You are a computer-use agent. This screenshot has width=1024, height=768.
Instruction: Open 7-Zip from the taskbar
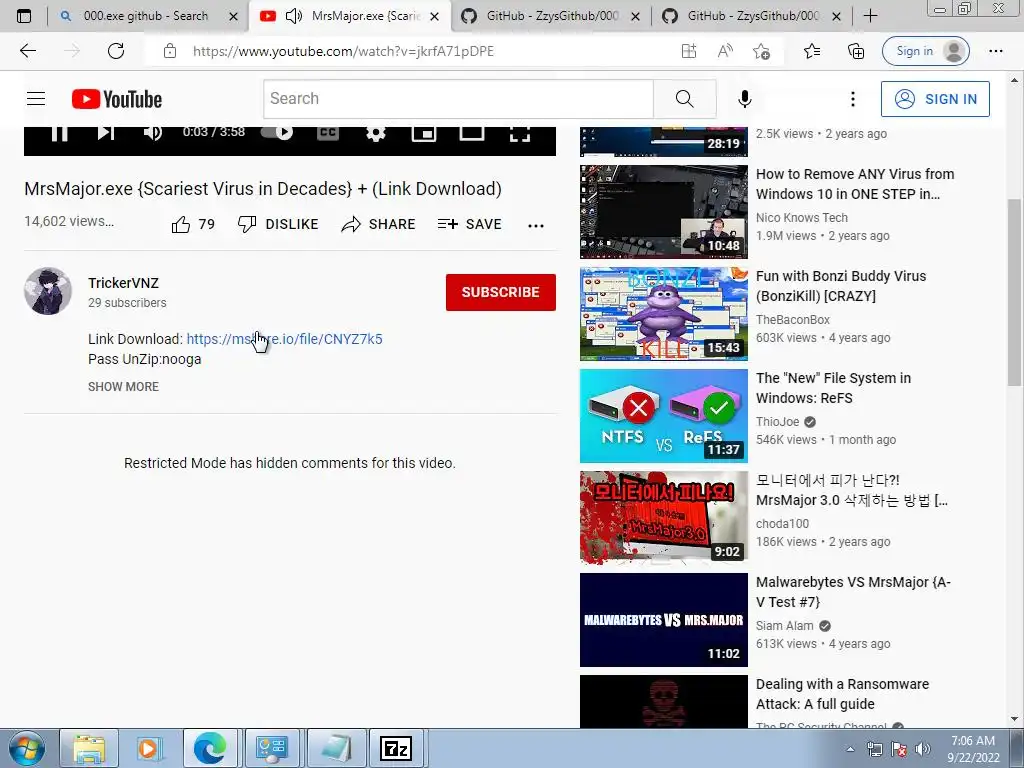(x=396, y=748)
